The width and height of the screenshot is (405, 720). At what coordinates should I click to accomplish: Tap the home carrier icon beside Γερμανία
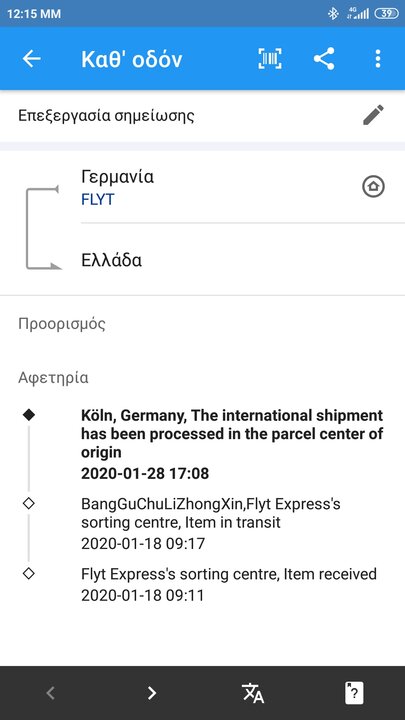coord(373,186)
